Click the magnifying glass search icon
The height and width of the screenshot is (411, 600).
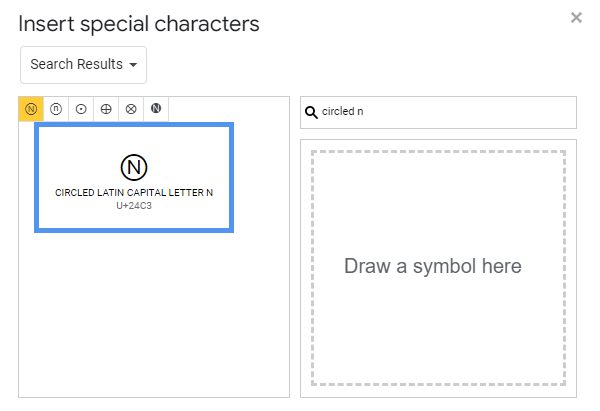point(311,112)
